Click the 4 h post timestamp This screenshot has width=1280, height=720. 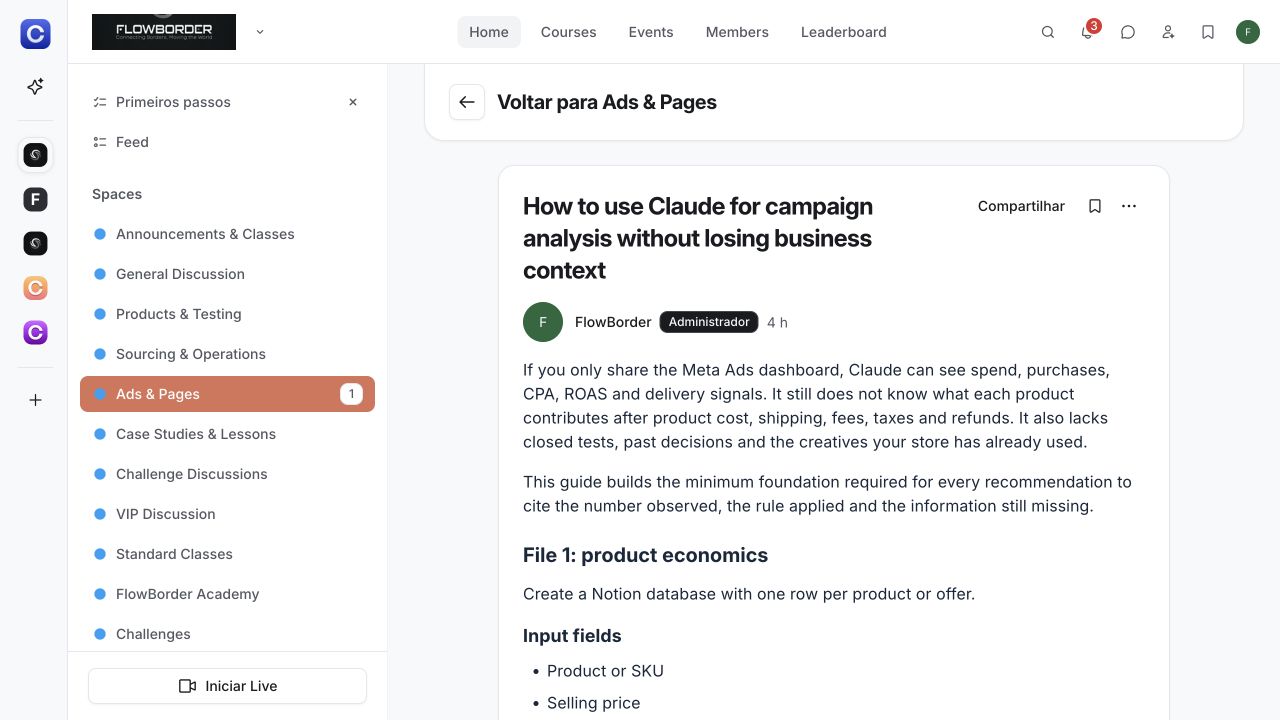click(x=777, y=322)
